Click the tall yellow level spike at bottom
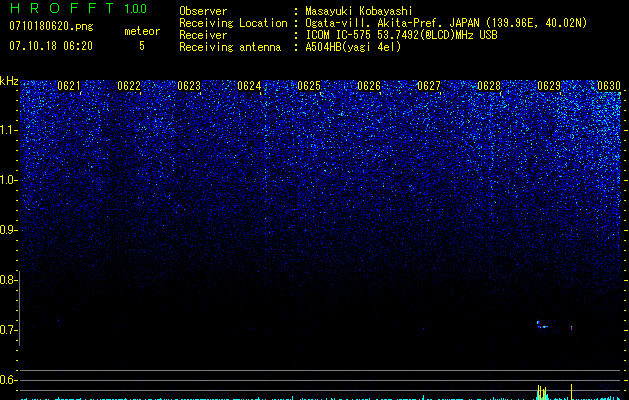 [571, 392]
